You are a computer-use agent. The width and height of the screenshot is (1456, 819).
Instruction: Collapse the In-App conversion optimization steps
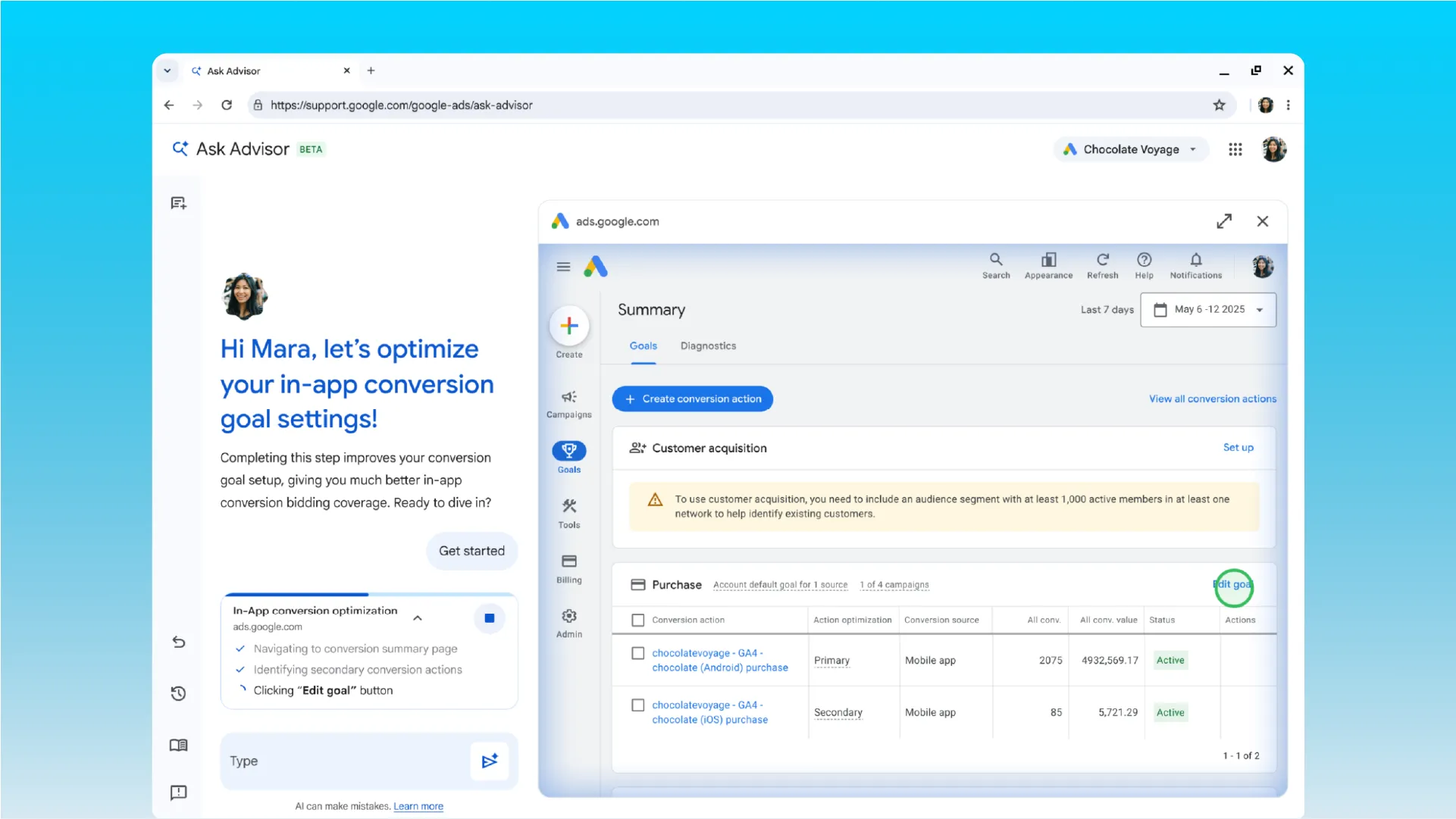click(x=418, y=618)
